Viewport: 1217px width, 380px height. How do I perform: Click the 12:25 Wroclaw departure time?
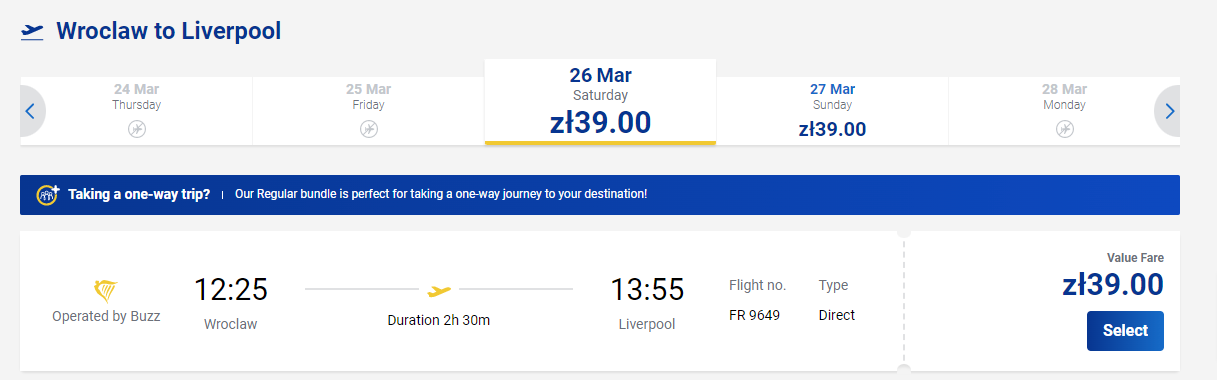[231, 290]
